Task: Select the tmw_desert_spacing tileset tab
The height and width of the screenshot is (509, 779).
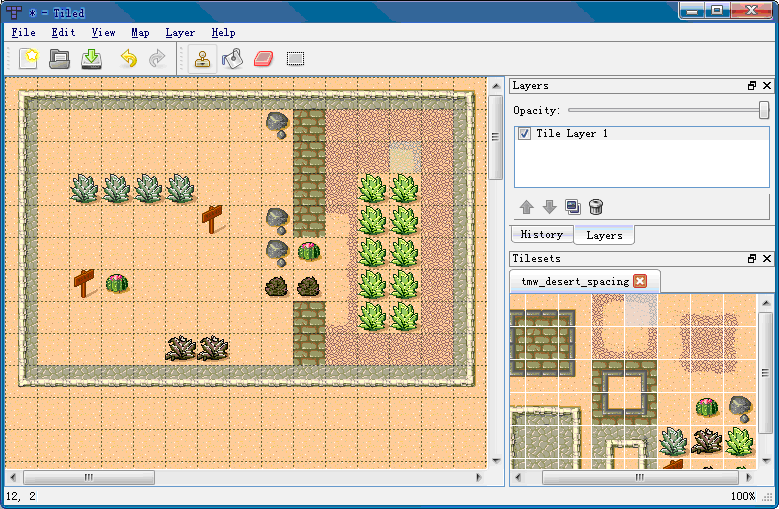Action: coord(575,282)
